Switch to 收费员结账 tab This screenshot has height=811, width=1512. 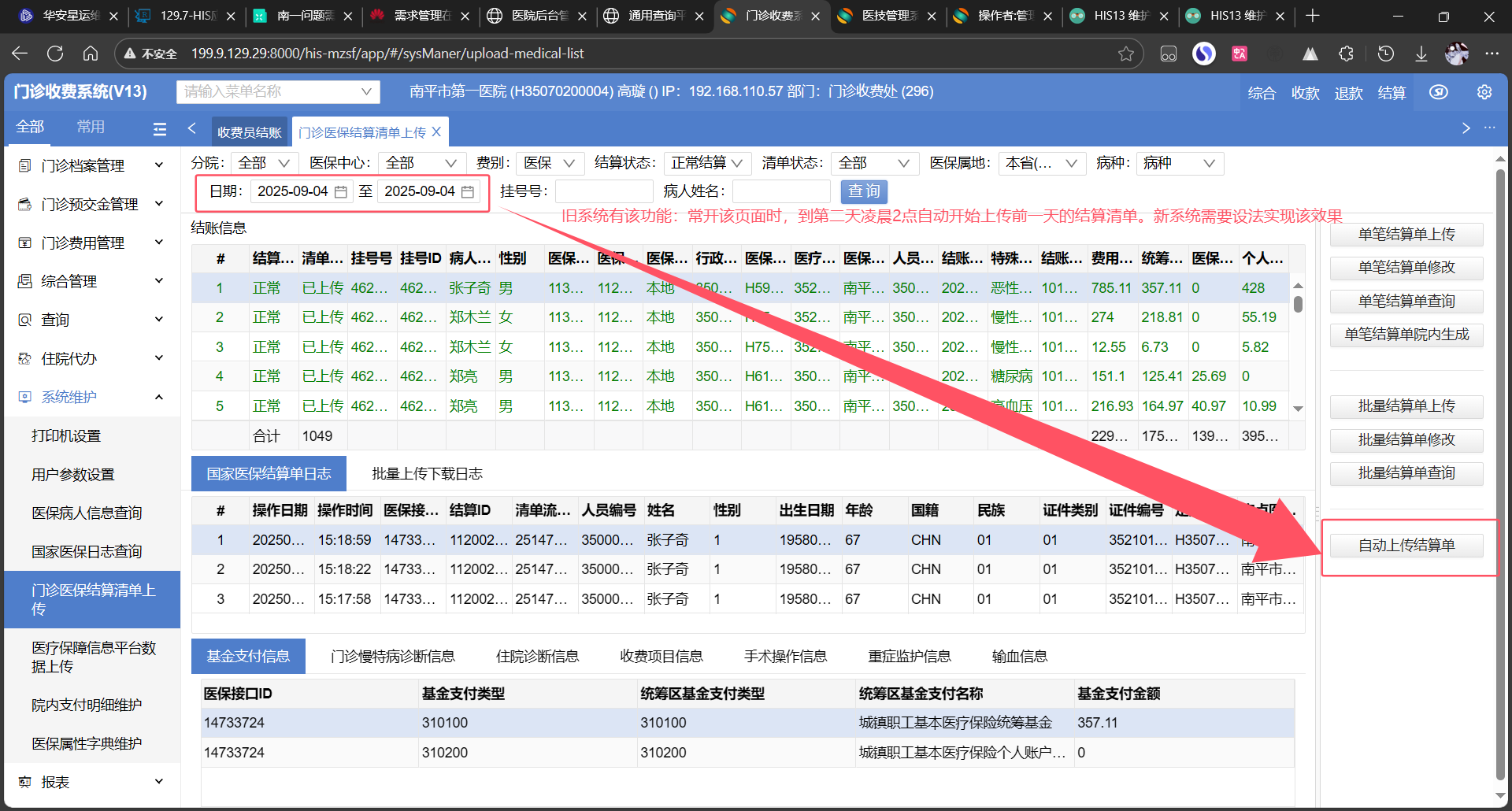point(250,132)
